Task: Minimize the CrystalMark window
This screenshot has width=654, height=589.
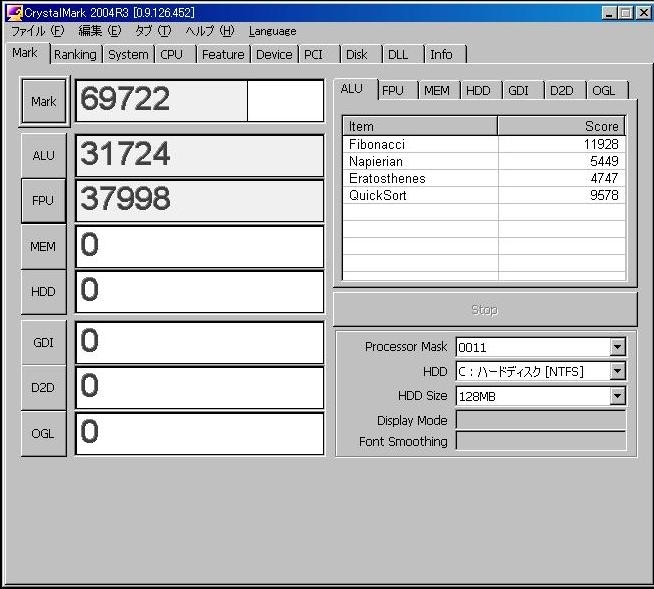Action: click(x=609, y=13)
